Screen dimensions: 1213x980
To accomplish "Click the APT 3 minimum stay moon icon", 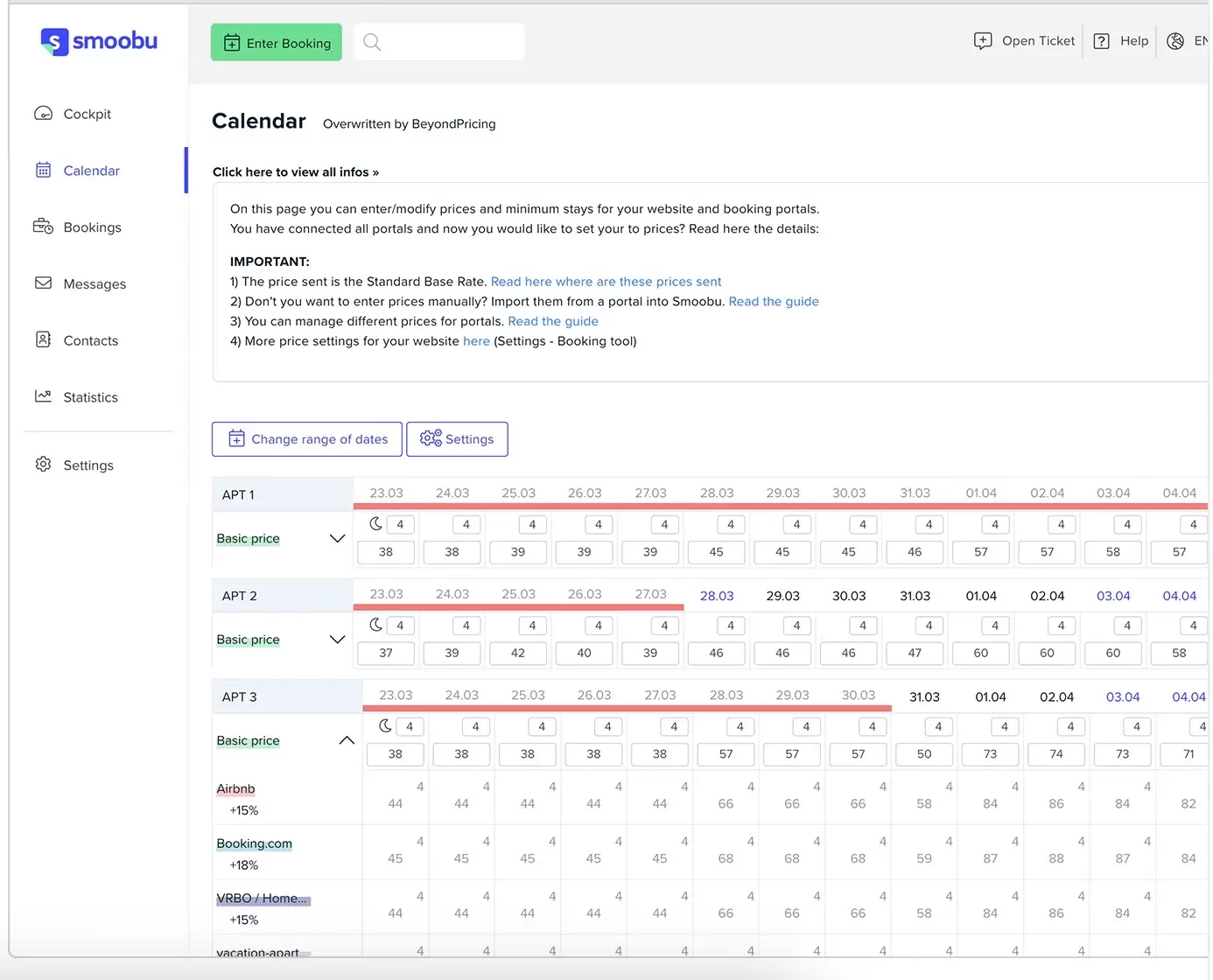I will [x=385, y=726].
